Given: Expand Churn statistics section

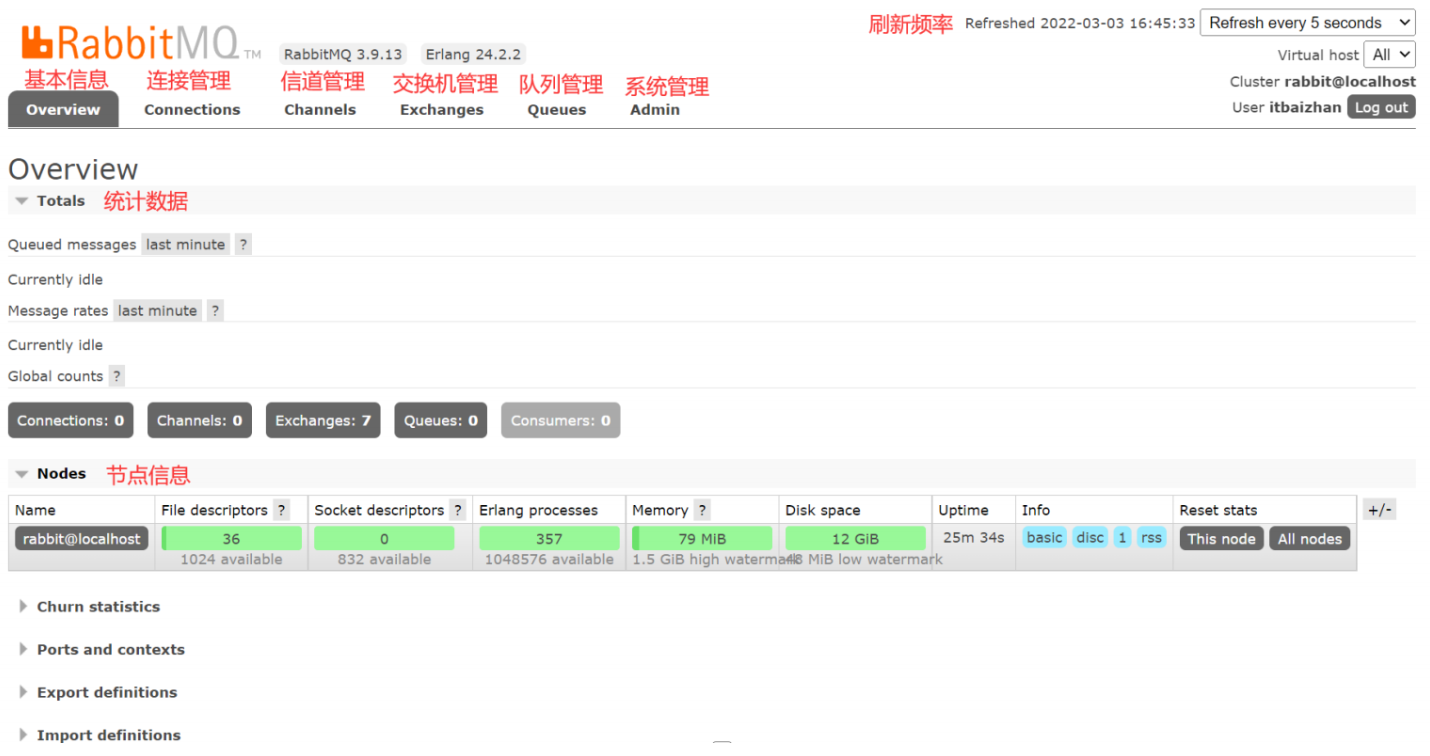Looking at the screenshot, I should pyautogui.click(x=89, y=607).
